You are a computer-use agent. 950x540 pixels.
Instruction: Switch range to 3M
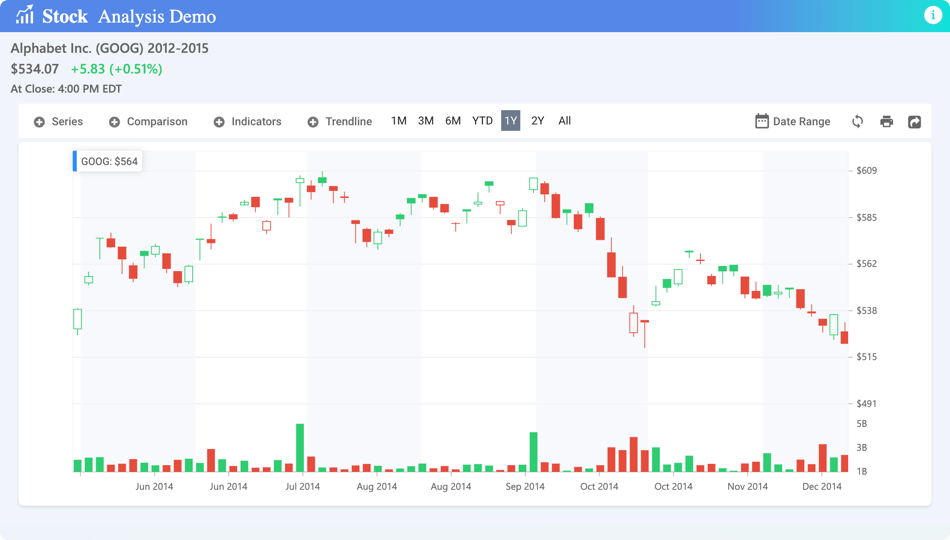[426, 121]
